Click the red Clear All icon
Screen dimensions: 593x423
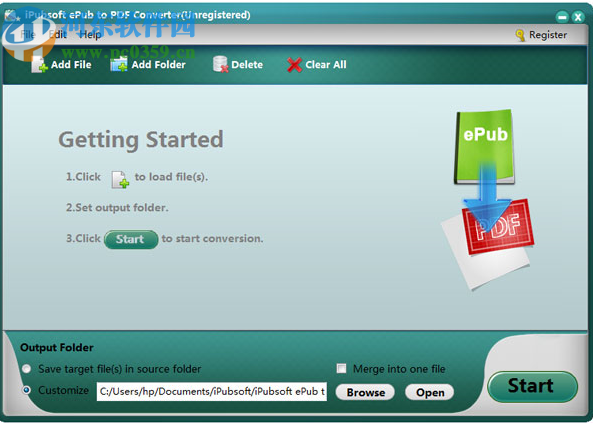pyautogui.click(x=294, y=65)
